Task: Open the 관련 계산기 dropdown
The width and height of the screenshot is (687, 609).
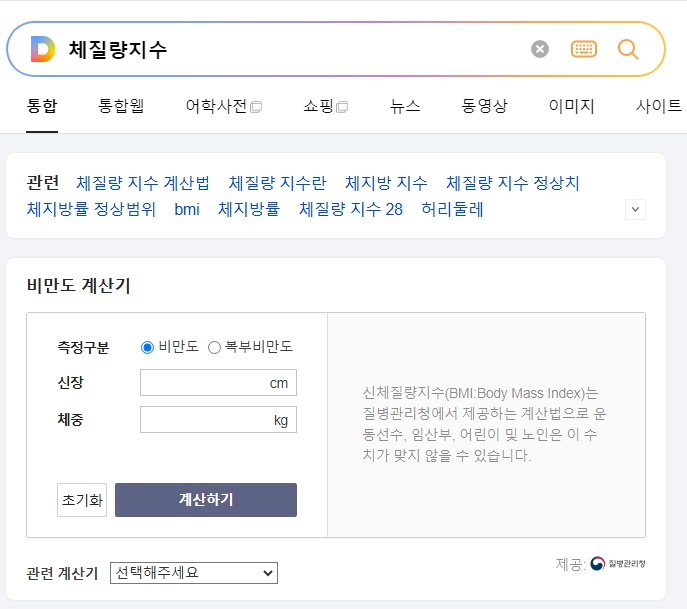Action: [194, 573]
